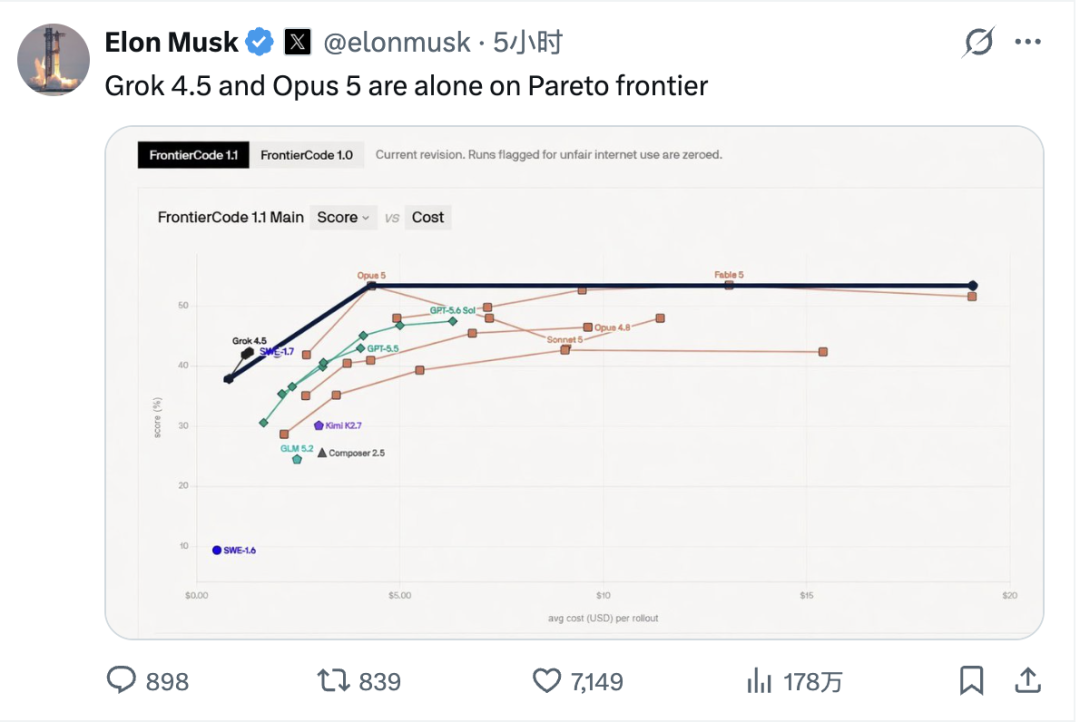Click the blue verified badge
This screenshot has width=1080, height=722.
pos(260,42)
